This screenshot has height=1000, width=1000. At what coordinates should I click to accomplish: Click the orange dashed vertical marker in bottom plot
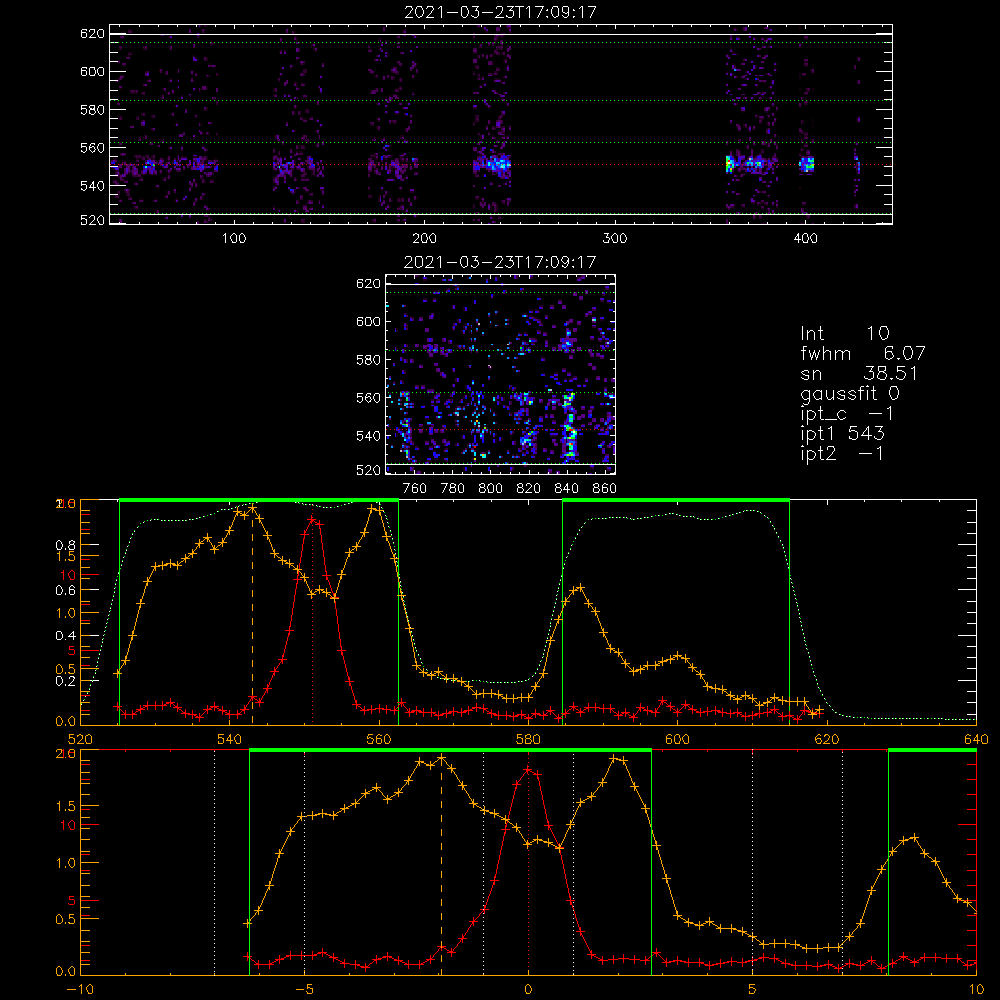tap(441, 867)
